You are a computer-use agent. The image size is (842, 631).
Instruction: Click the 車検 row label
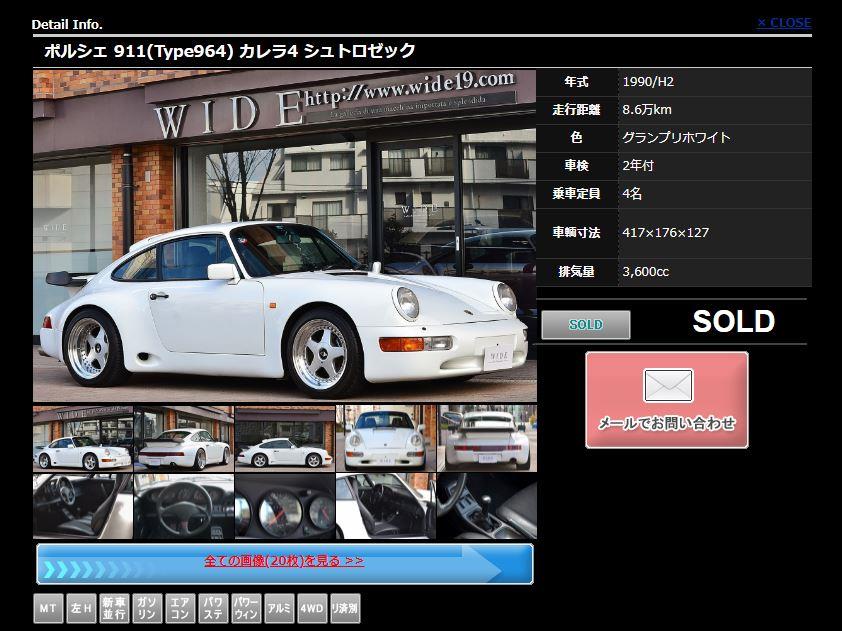(576, 165)
